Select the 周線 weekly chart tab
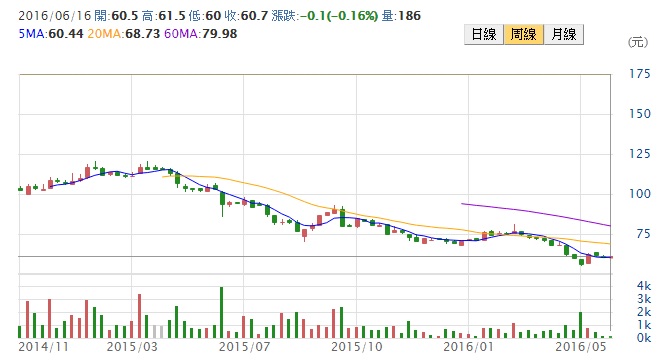 pyautogui.click(x=523, y=34)
